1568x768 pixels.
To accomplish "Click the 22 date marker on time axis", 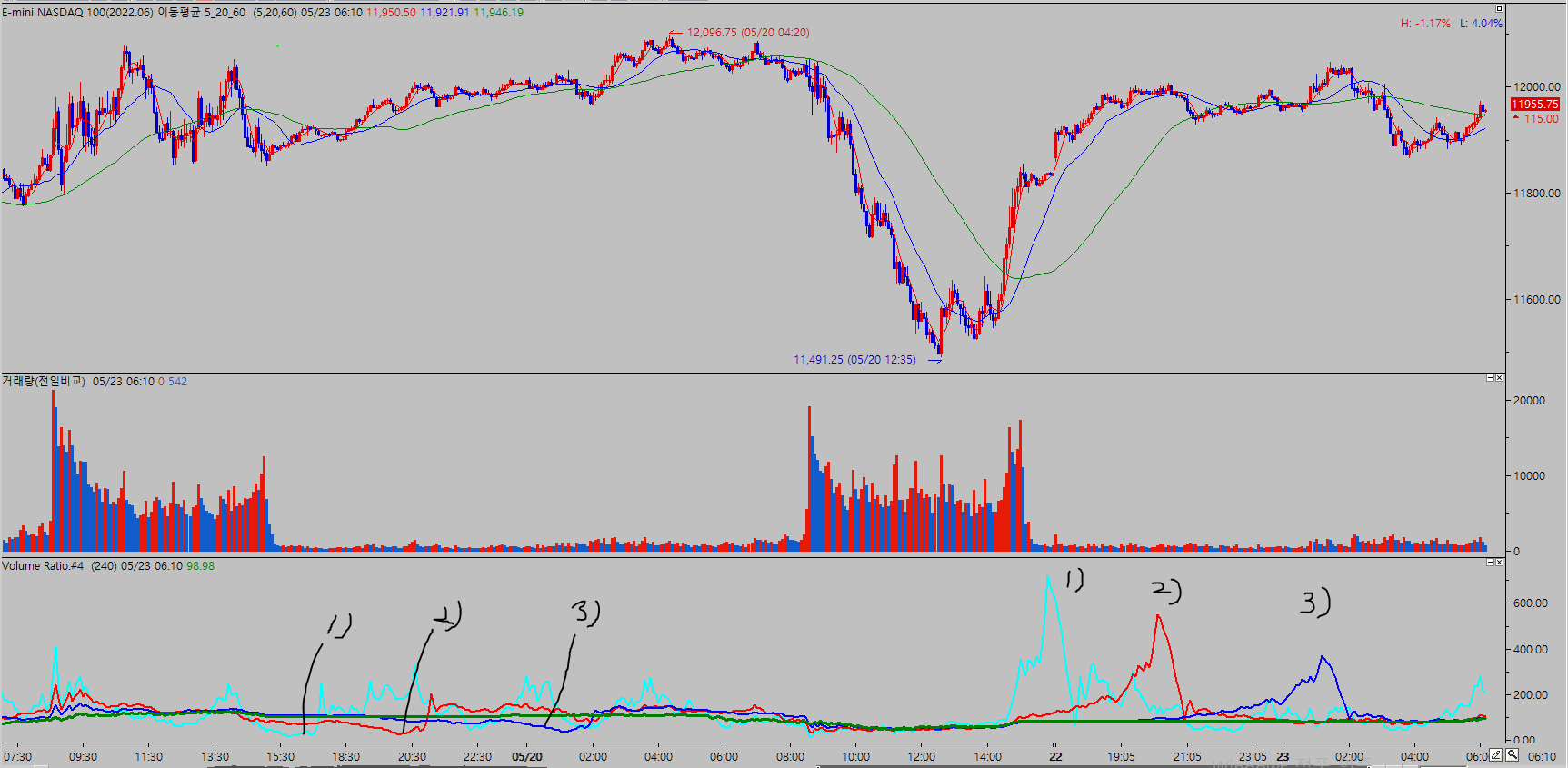I will click(1055, 756).
